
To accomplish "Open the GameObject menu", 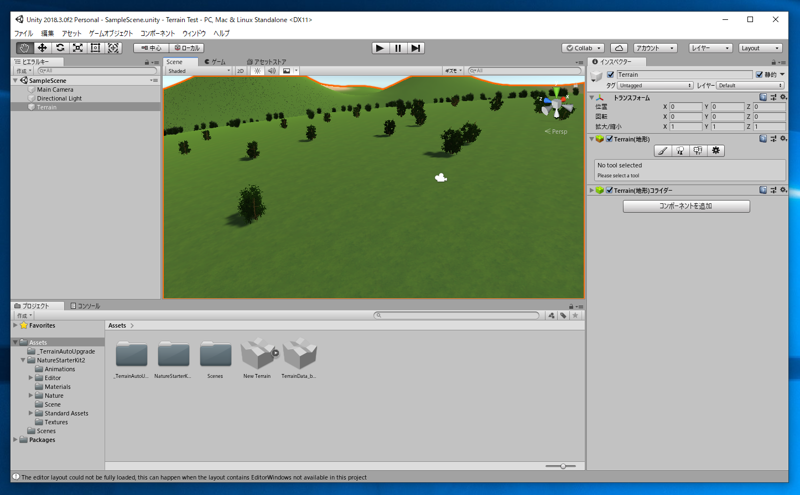I will [111, 33].
